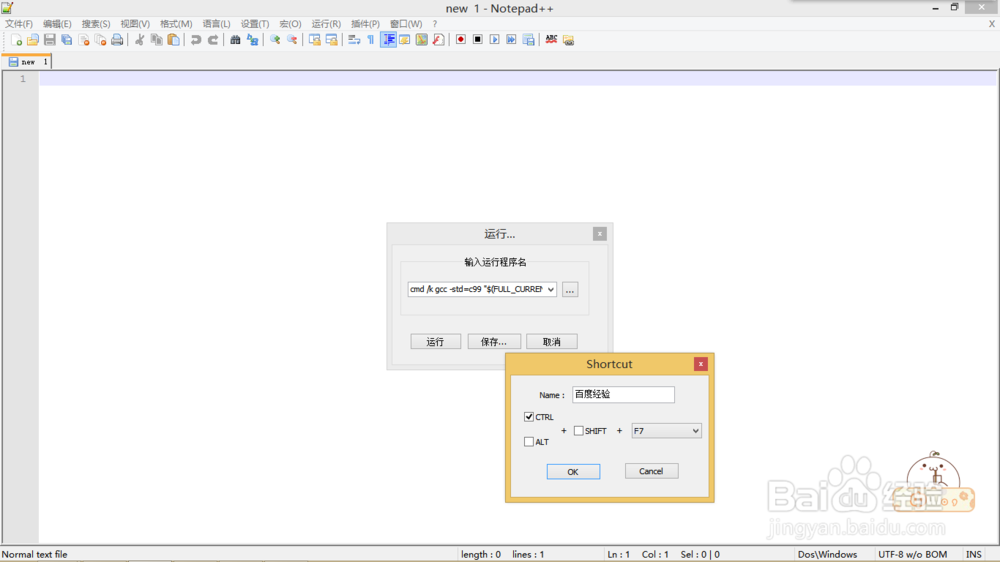
Task: Click the ABC spell check icon
Action: [x=551, y=40]
